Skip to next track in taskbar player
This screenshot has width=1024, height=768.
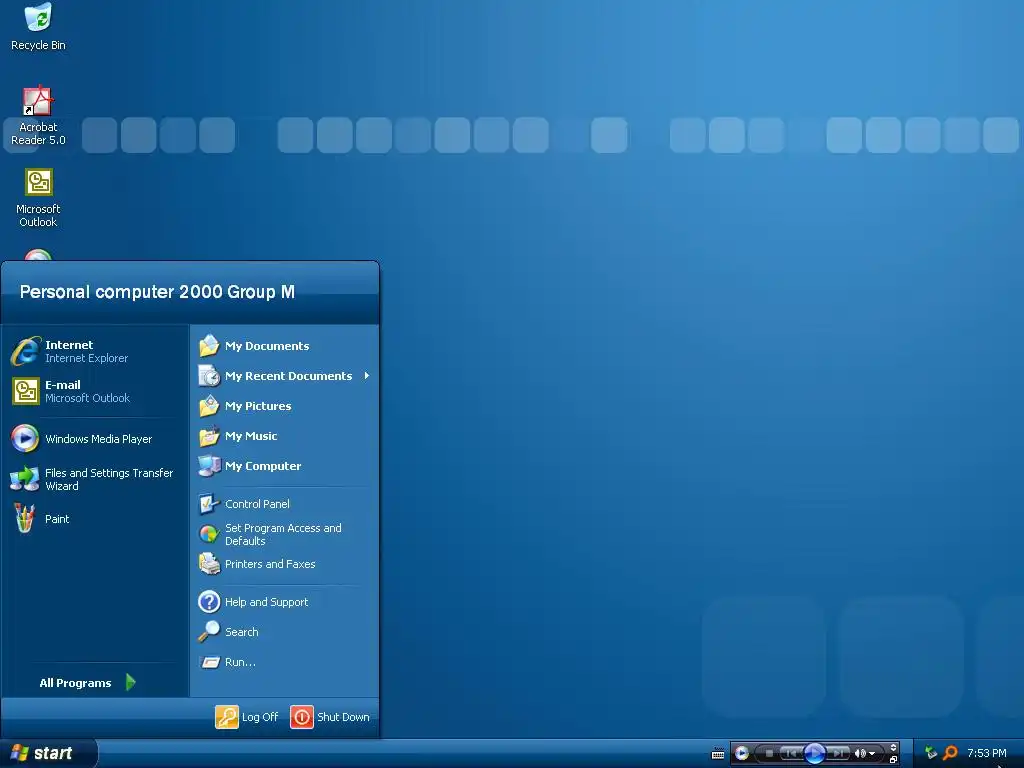pyautogui.click(x=837, y=754)
